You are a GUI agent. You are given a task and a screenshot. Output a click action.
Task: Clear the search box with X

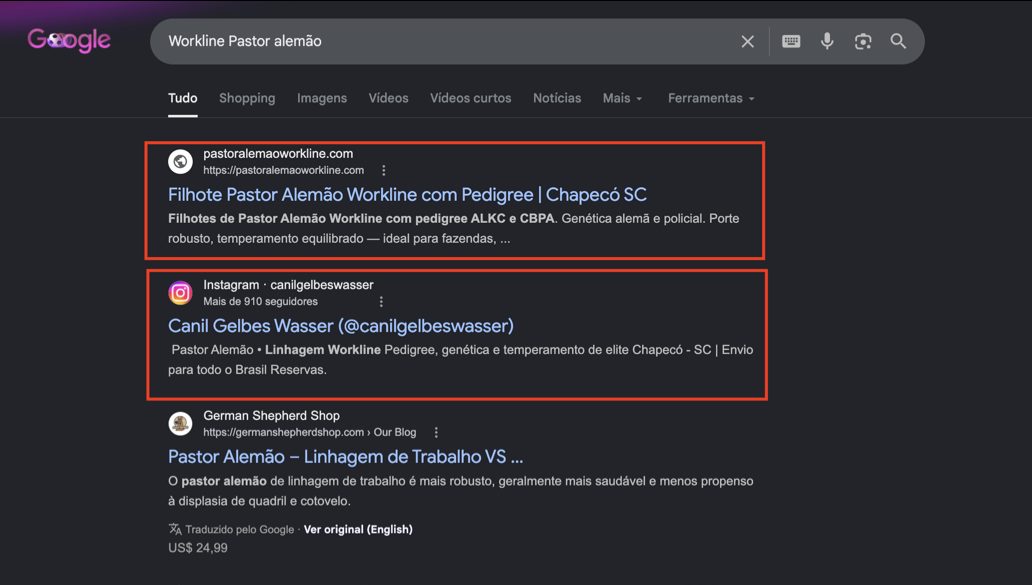pyautogui.click(x=748, y=41)
